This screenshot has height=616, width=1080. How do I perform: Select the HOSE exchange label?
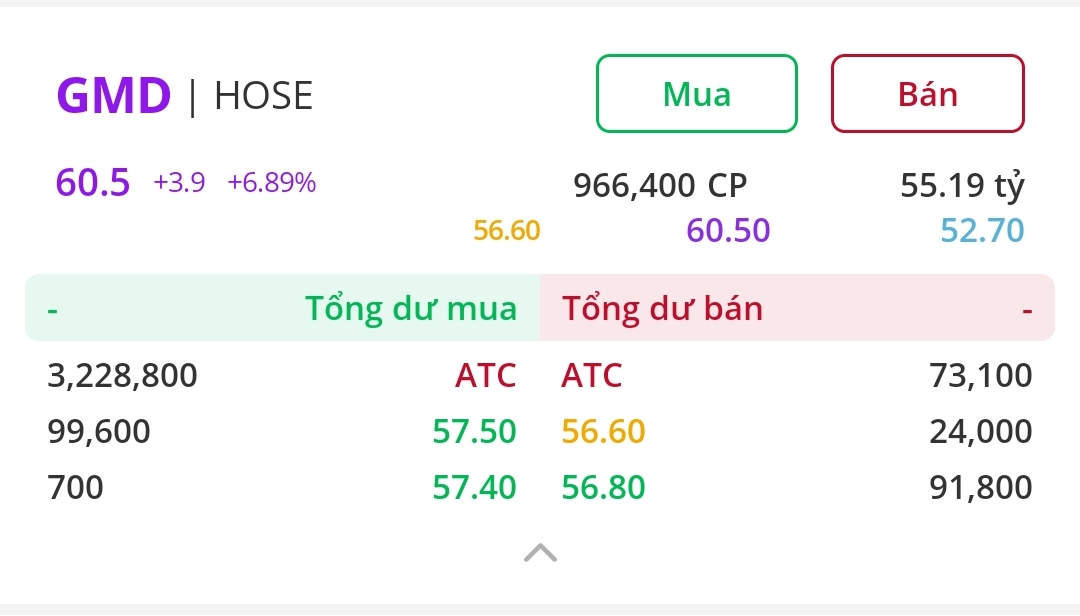(x=263, y=96)
